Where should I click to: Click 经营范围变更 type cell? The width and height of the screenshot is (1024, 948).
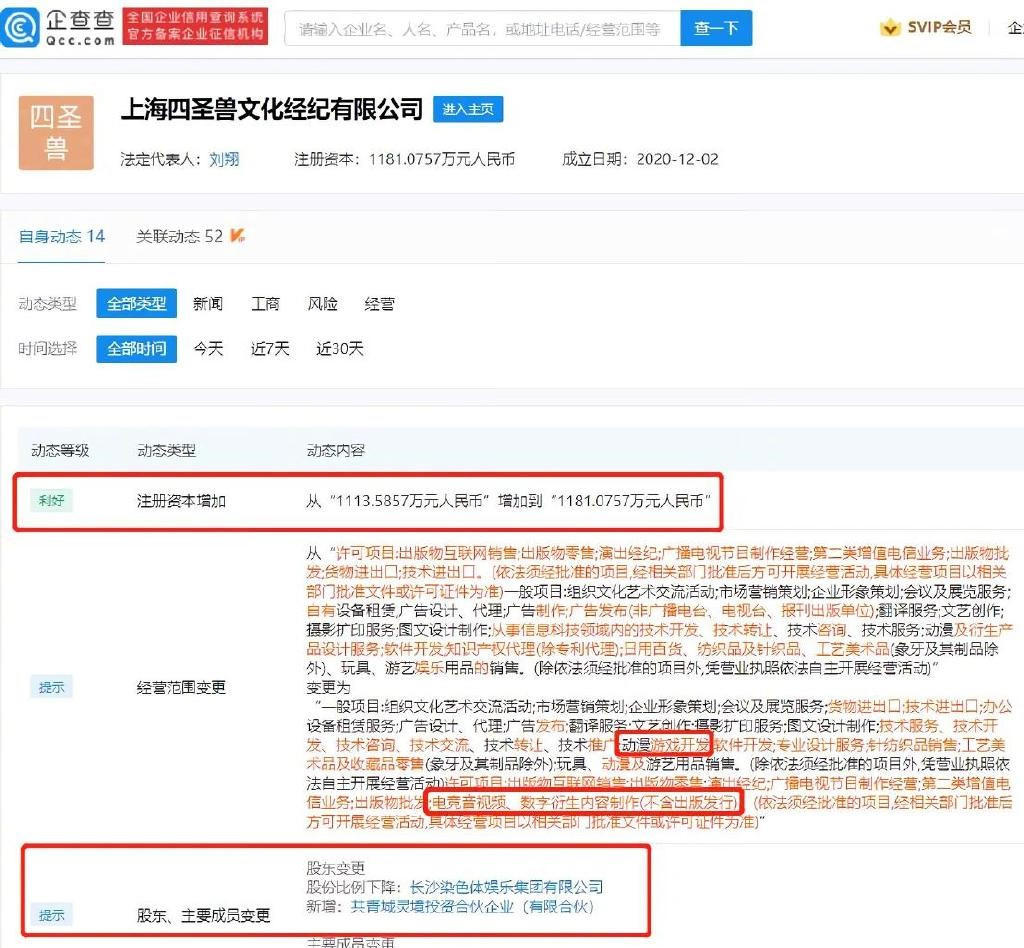tap(181, 687)
